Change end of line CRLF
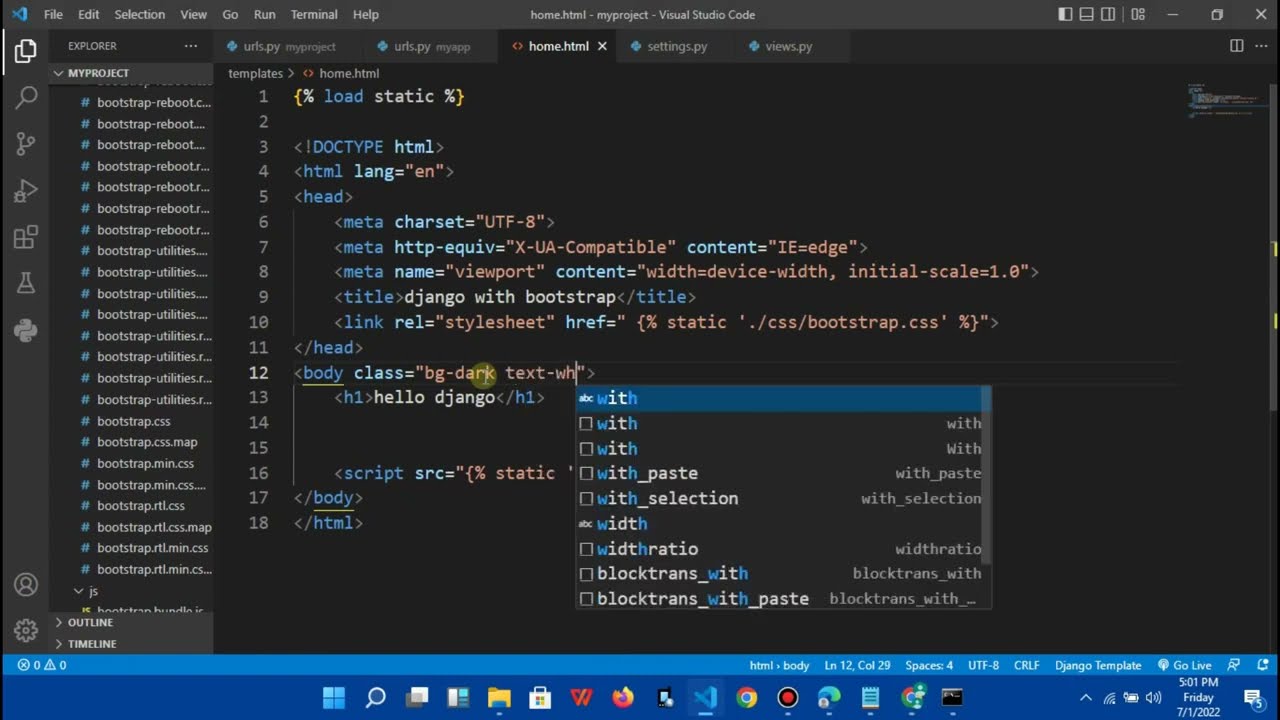Viewport: 1280px width, 720px height. (1026, 665)
